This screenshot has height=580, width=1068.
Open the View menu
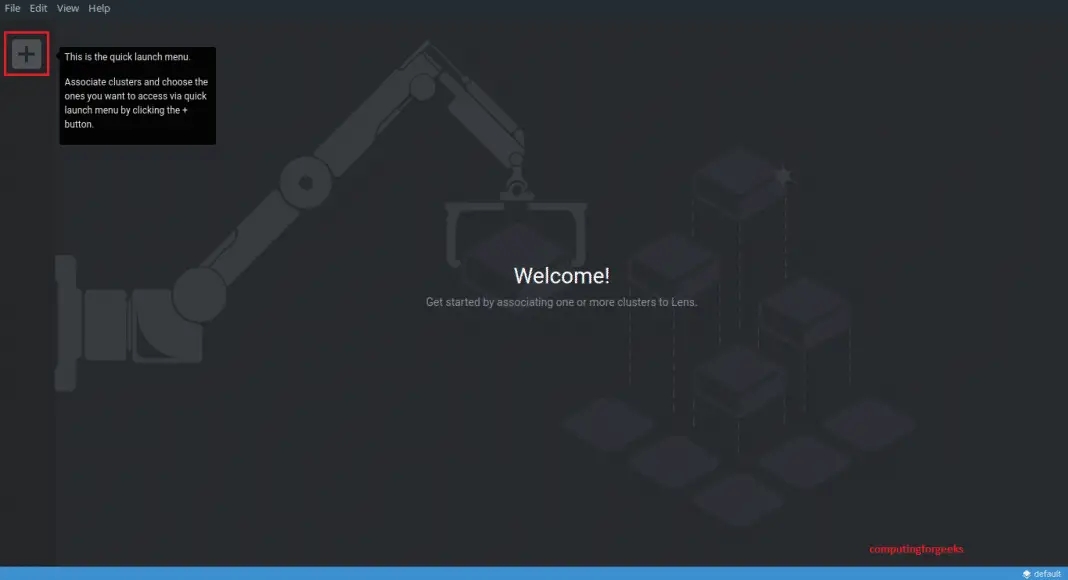point(68,8)
